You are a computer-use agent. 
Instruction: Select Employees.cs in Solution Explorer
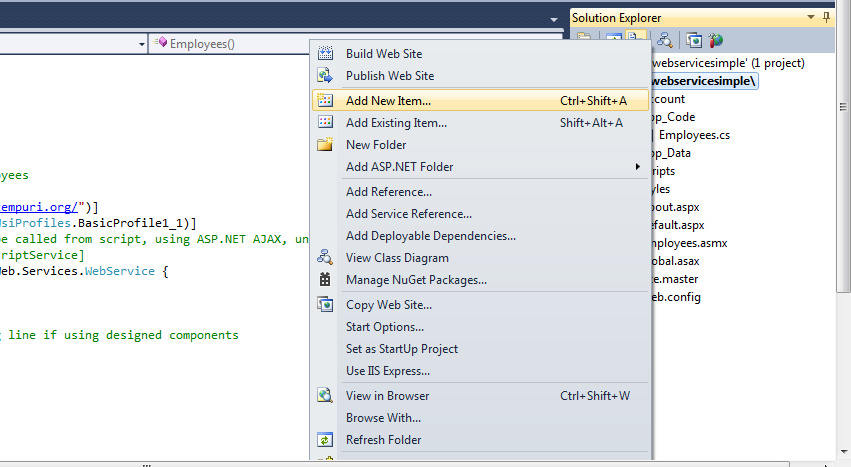(694, 135)
